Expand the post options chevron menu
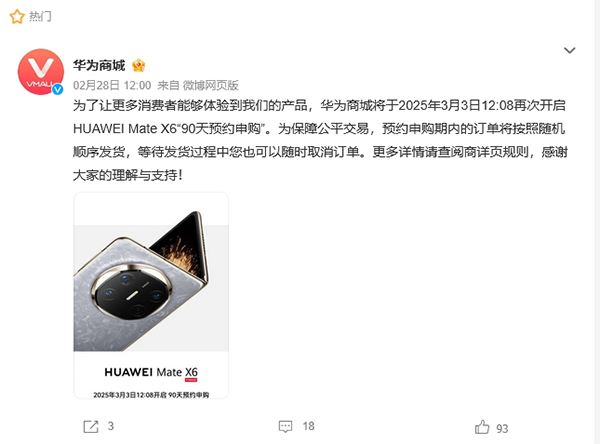Image resolution: width=600 pixels, height=444 pixels. click(x=570, y=50)
